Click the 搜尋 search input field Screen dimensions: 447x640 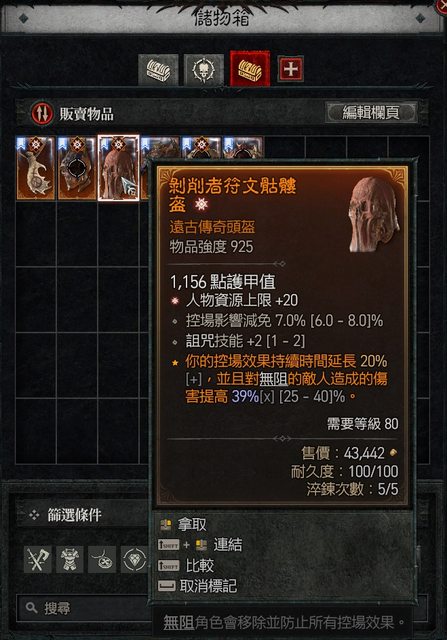(84, 609)
